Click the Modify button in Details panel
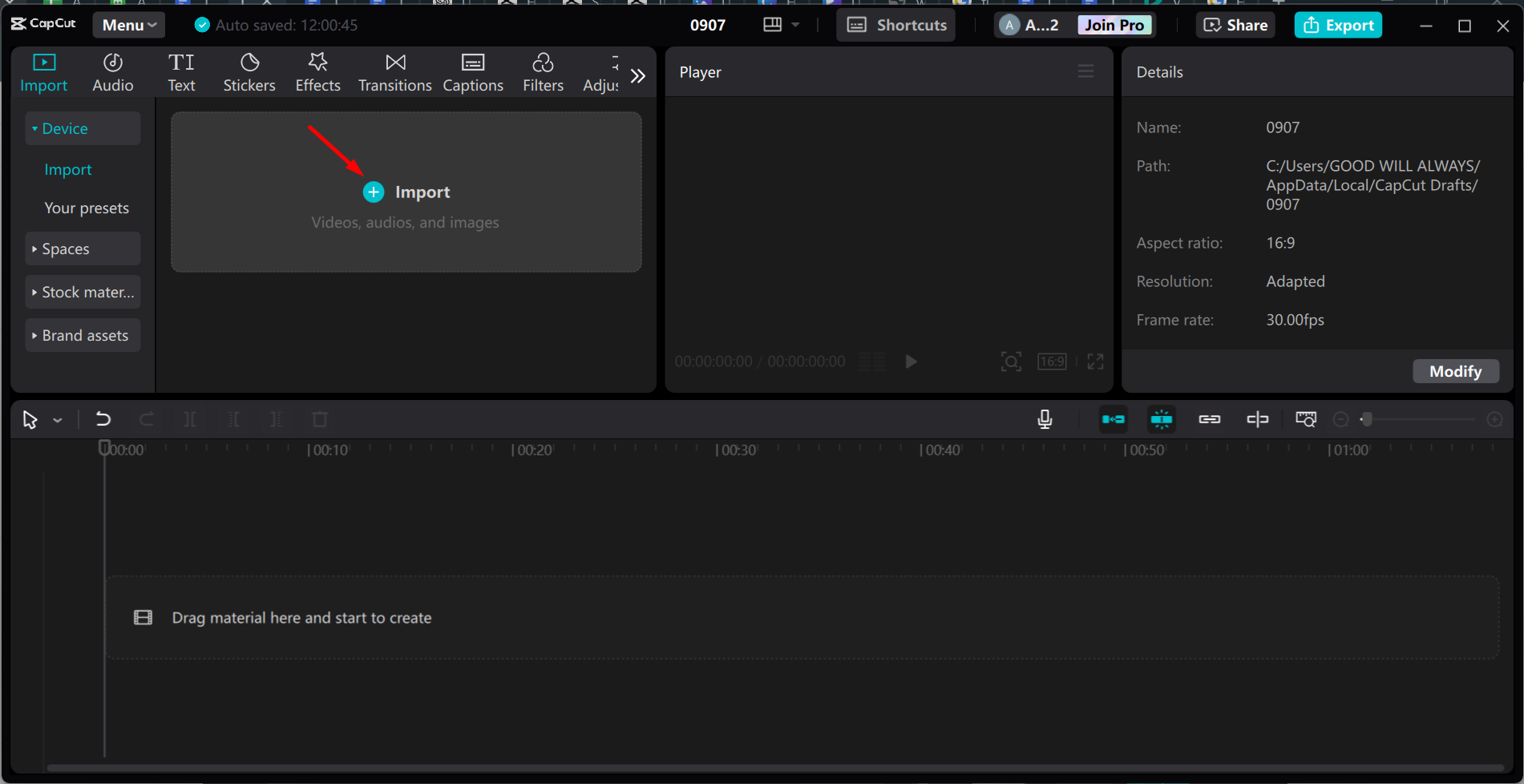The height and width of the screenshot is (784, 1524). [1455, 371]
